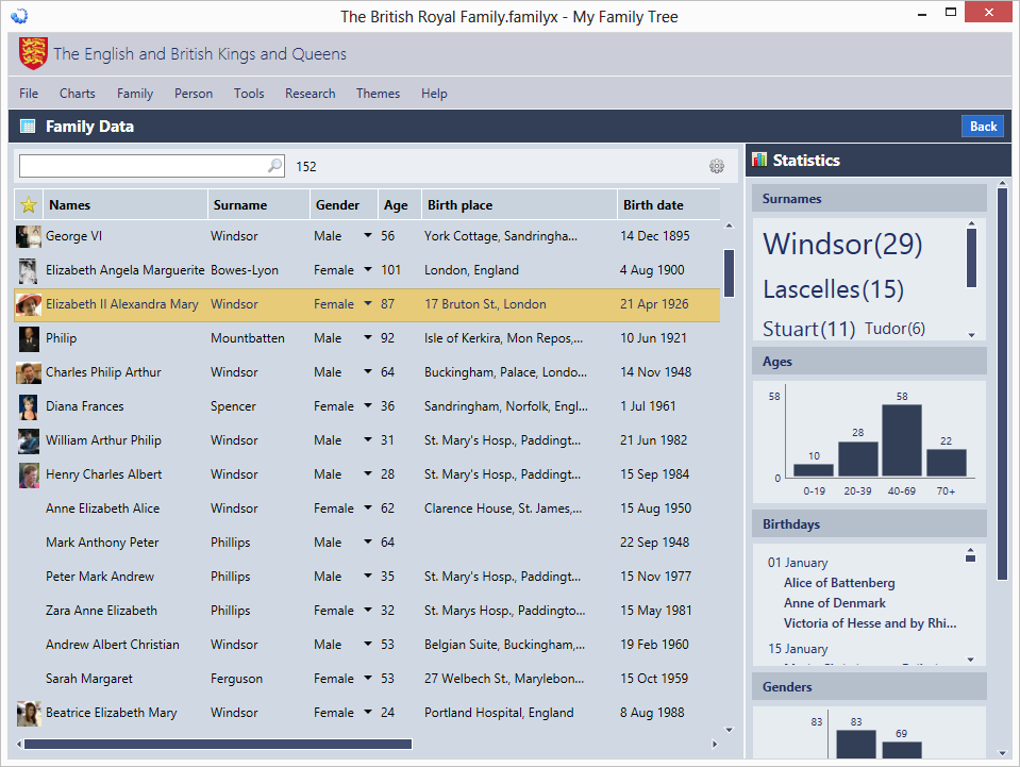Image resolution: width=1020 pixels, height=767 pixels.
Task: Open gender dropdown for Philip
Action: [x=368, y=338]
